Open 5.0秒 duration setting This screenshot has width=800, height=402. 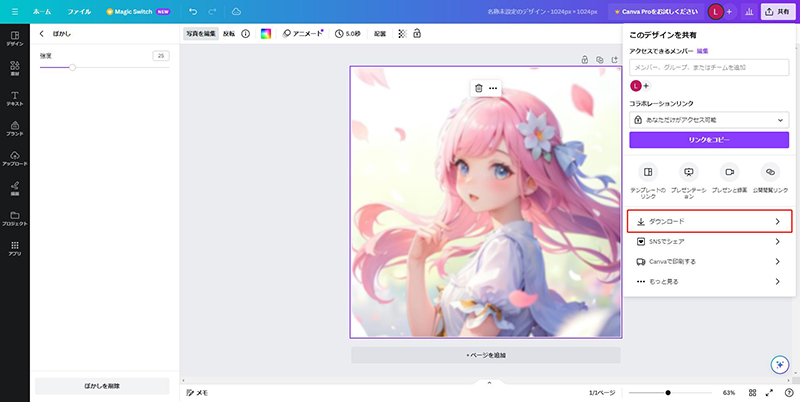click(348, 34)
